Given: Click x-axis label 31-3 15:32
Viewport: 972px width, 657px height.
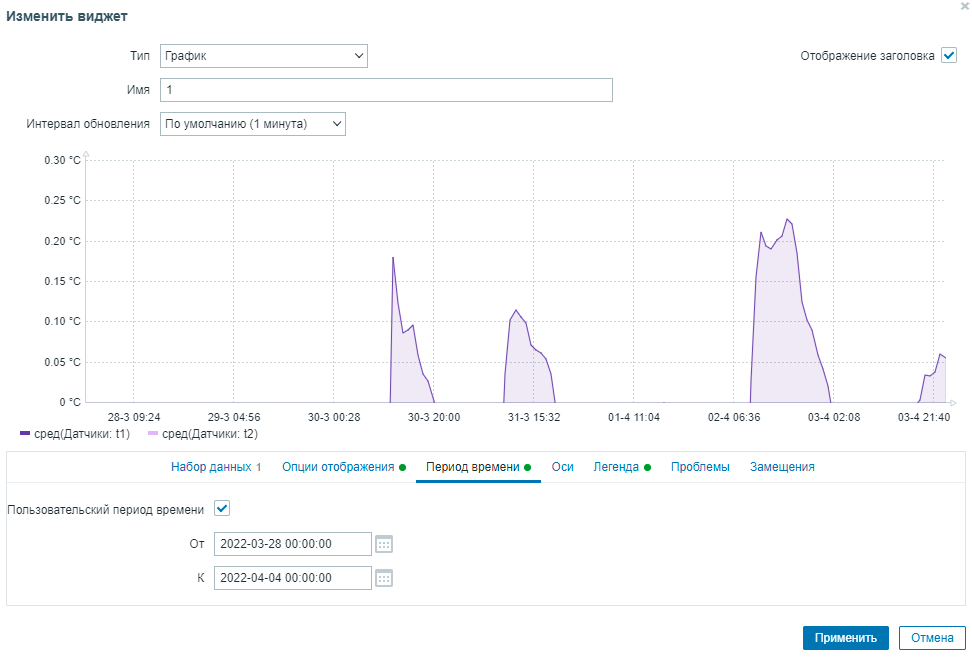Looking at the screenshot, I should point(534,417).
